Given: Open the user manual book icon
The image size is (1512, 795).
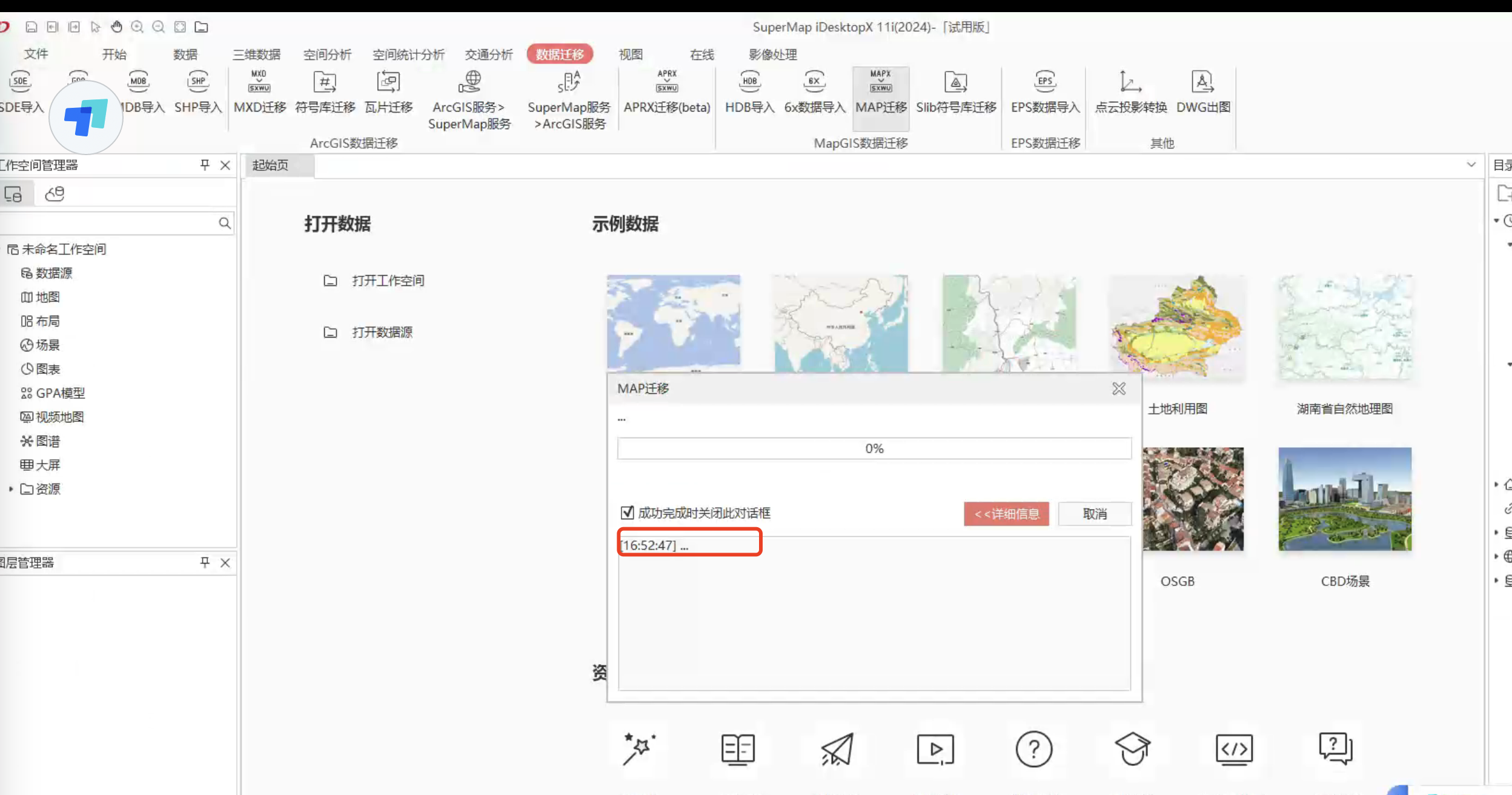Looking at the screenshot, I should click(x=738, y=750).
